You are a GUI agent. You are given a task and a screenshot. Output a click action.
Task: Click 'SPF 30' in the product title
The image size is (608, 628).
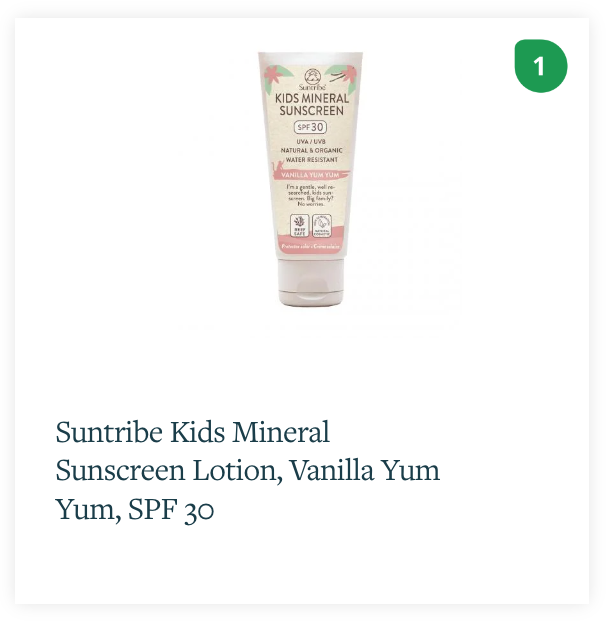pyautogui.click(x=171, y=509)
